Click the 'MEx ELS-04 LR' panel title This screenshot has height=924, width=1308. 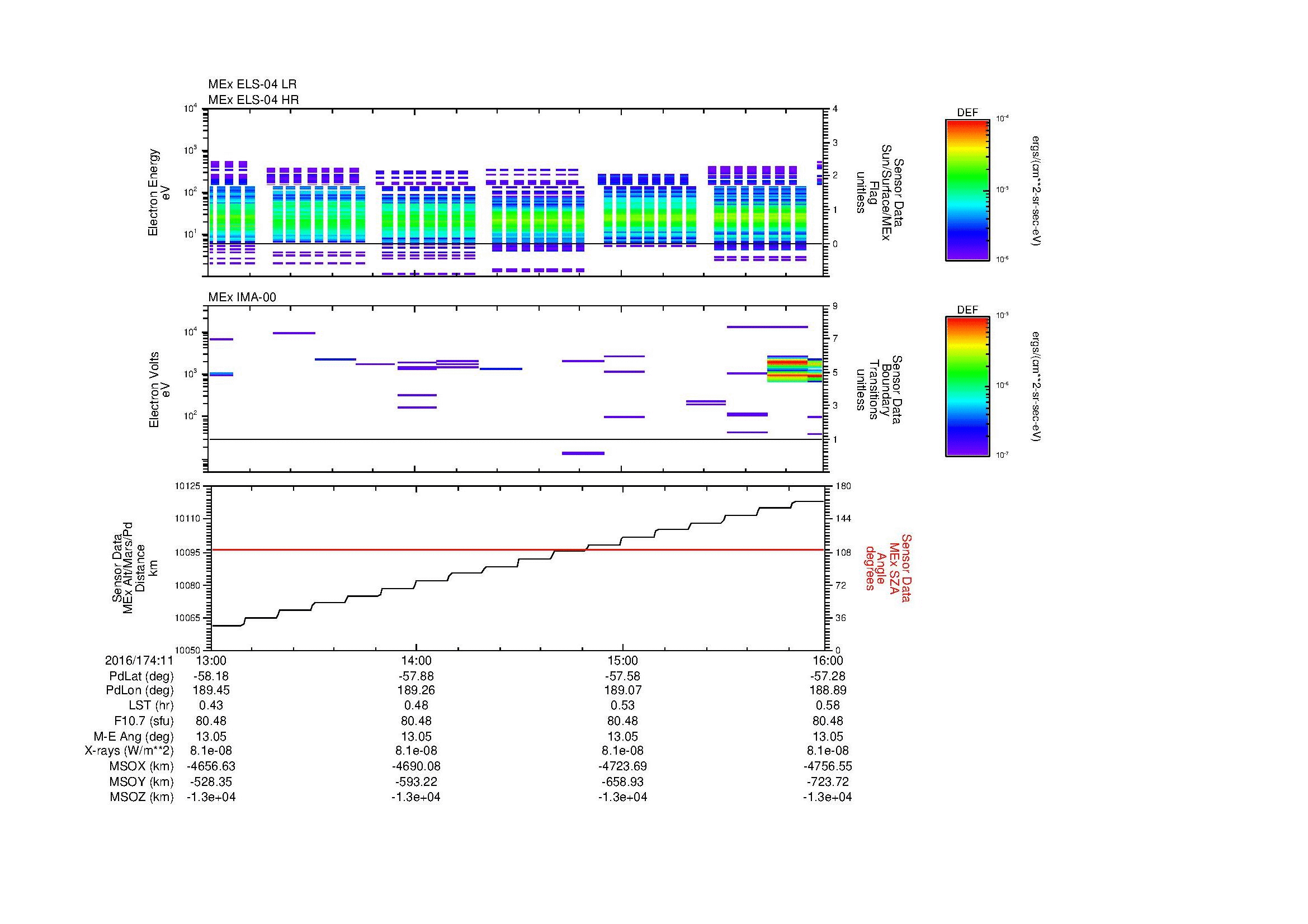(252, 84)
